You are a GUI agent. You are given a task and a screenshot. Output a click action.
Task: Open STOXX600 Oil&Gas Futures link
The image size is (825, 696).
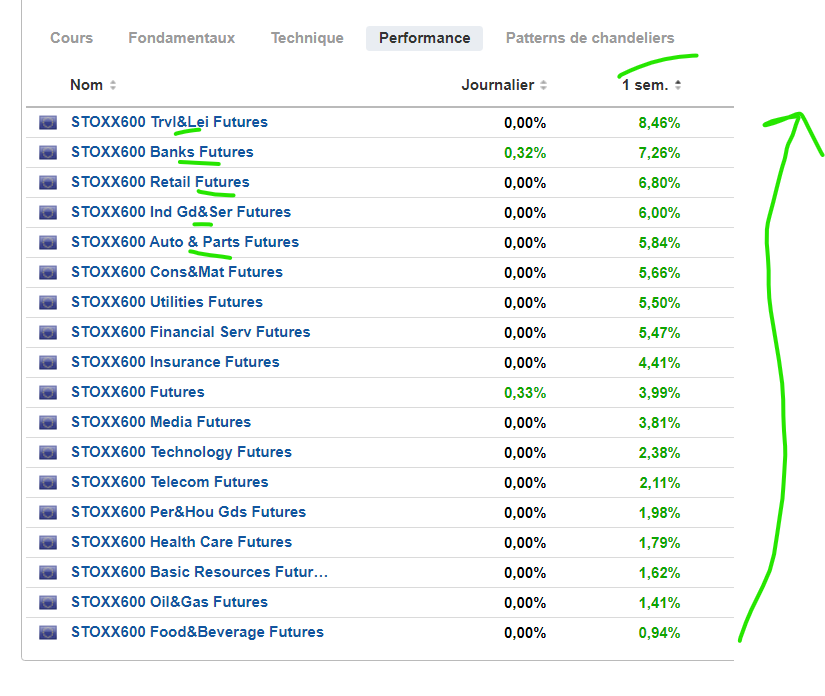169,602
